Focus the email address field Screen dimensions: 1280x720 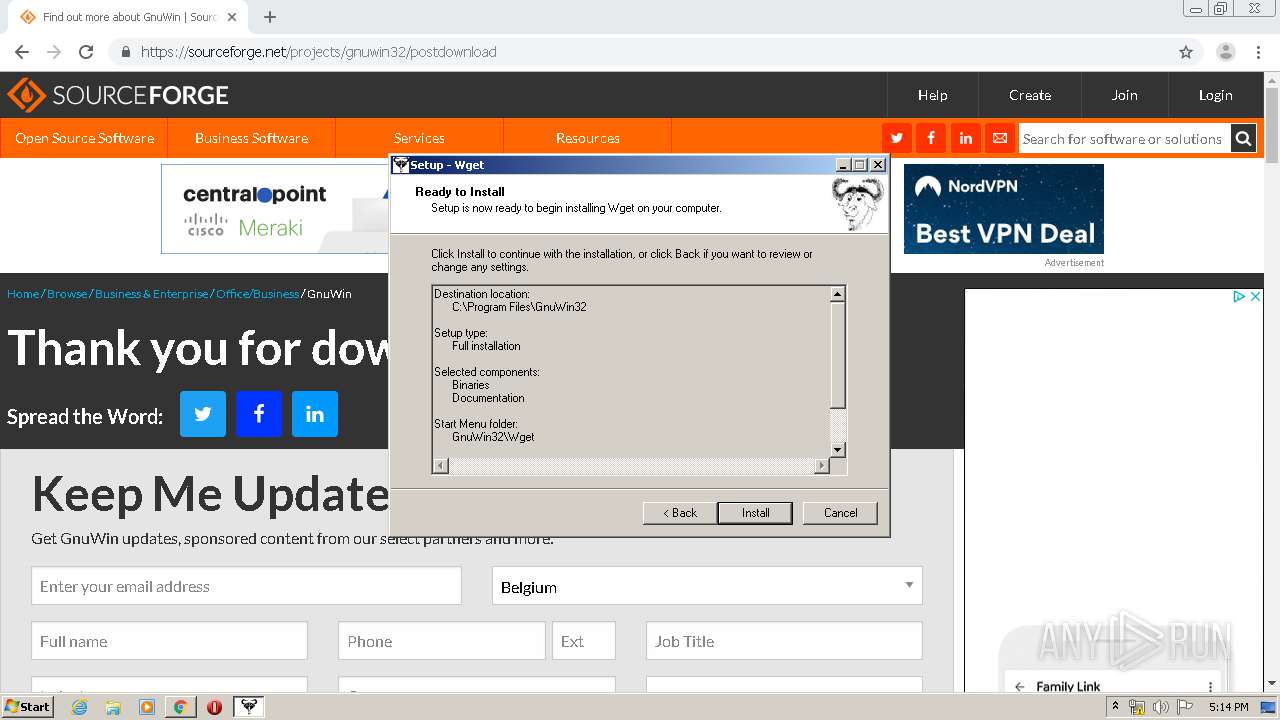pyautogui.click(x=246, y=586)
